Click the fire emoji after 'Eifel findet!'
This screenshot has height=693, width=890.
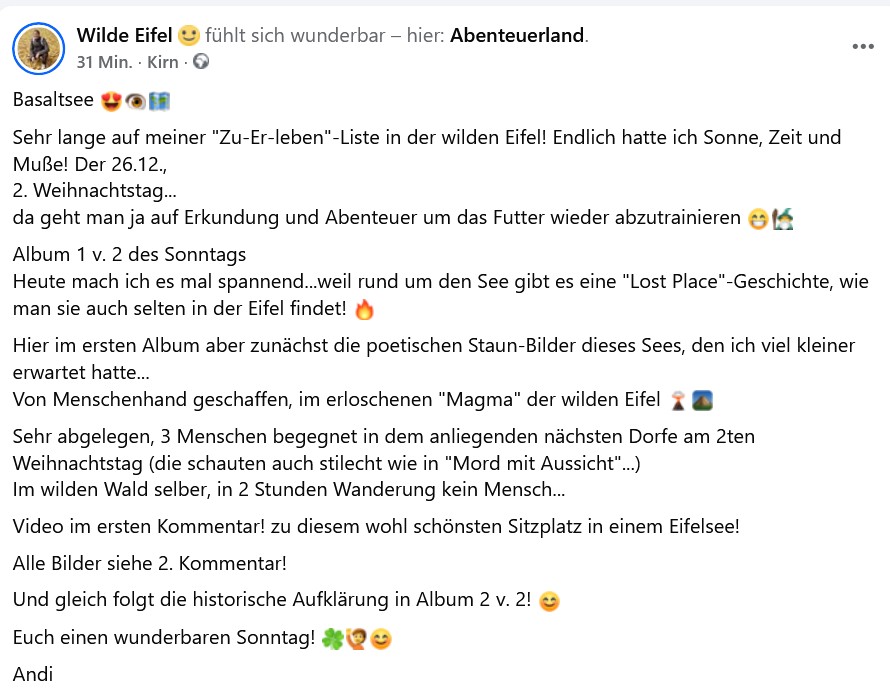(364, 310)
